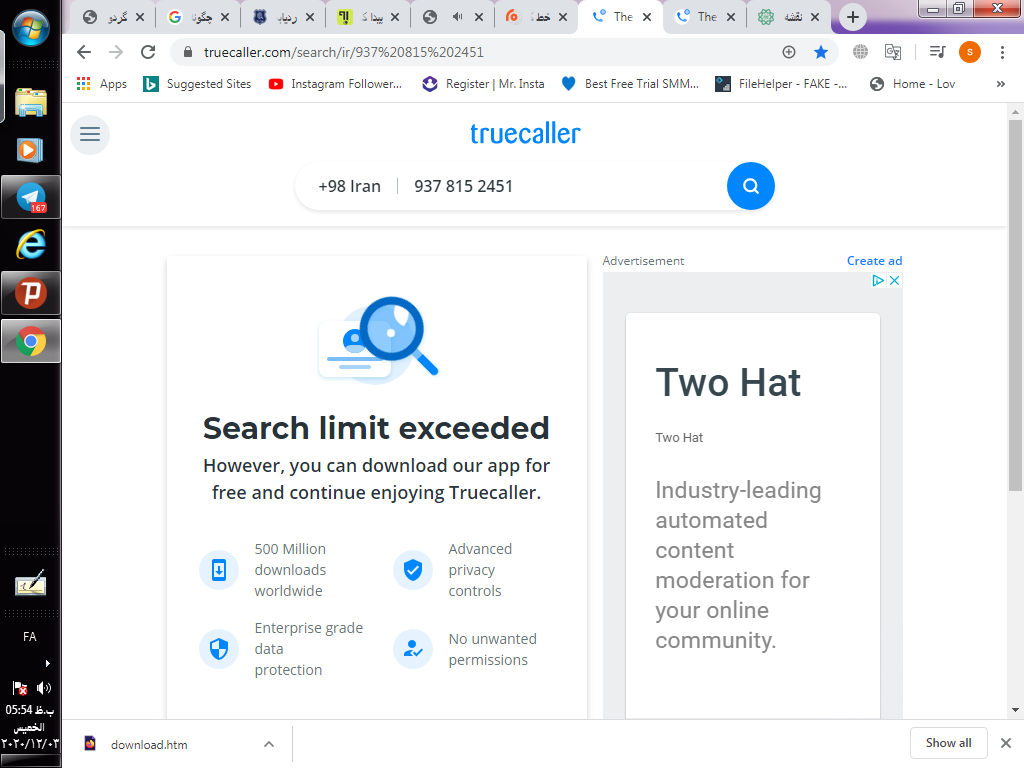This screenshot has height=768, width=1024.
Task: Open download.htm options arrow
Action: [268, 744]
